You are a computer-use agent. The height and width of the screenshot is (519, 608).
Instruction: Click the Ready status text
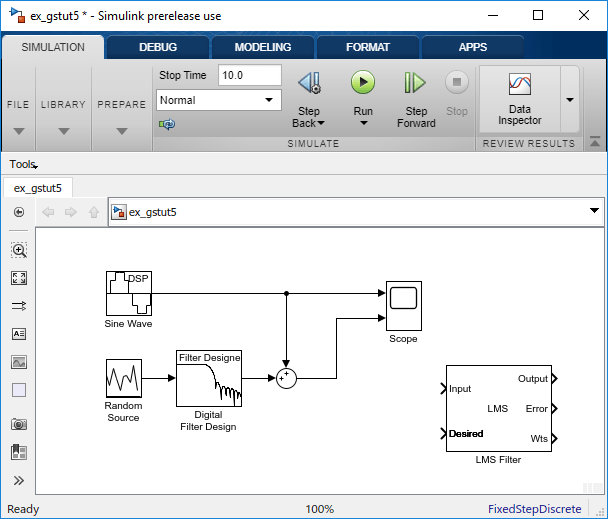(x=23, y=509)
